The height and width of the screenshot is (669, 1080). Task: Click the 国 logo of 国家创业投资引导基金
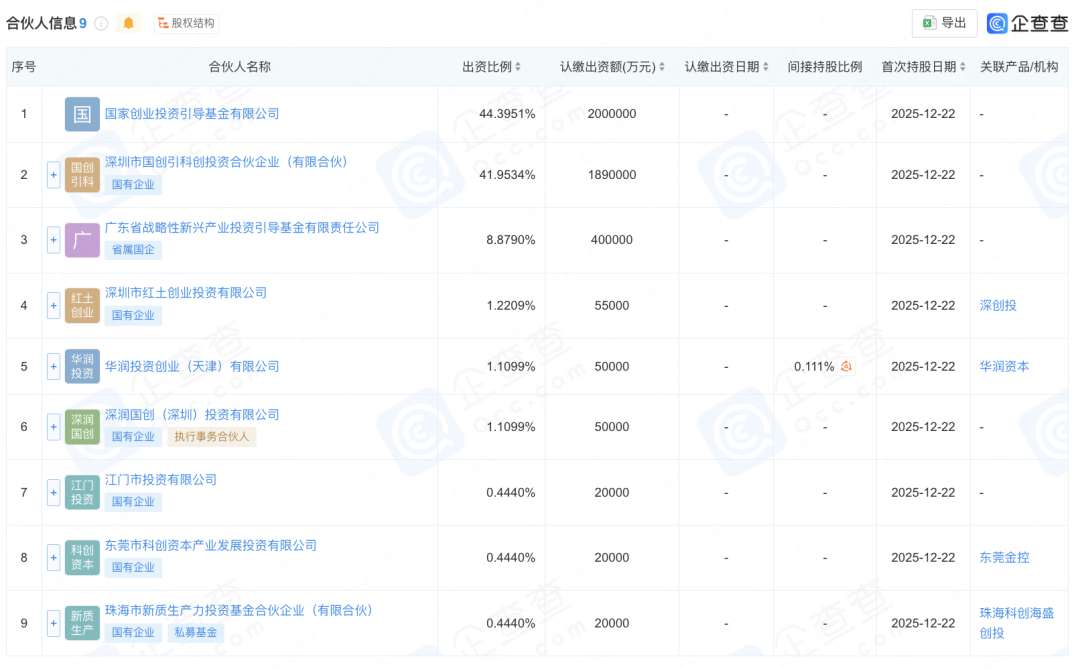pyautogui.click(x=82, y=114)
